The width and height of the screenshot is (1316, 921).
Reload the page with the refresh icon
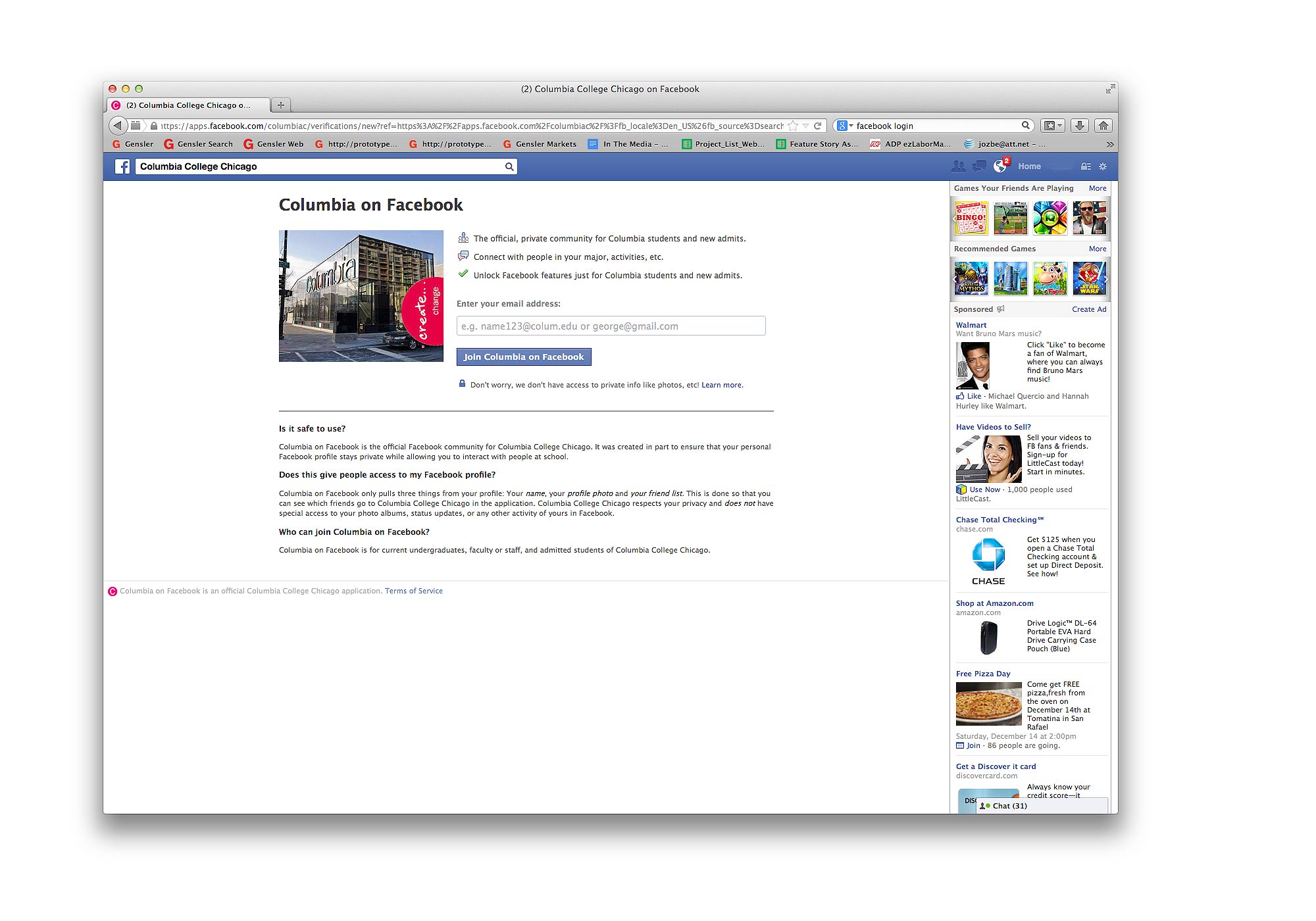pyautogui.click(x=818, y=126)
